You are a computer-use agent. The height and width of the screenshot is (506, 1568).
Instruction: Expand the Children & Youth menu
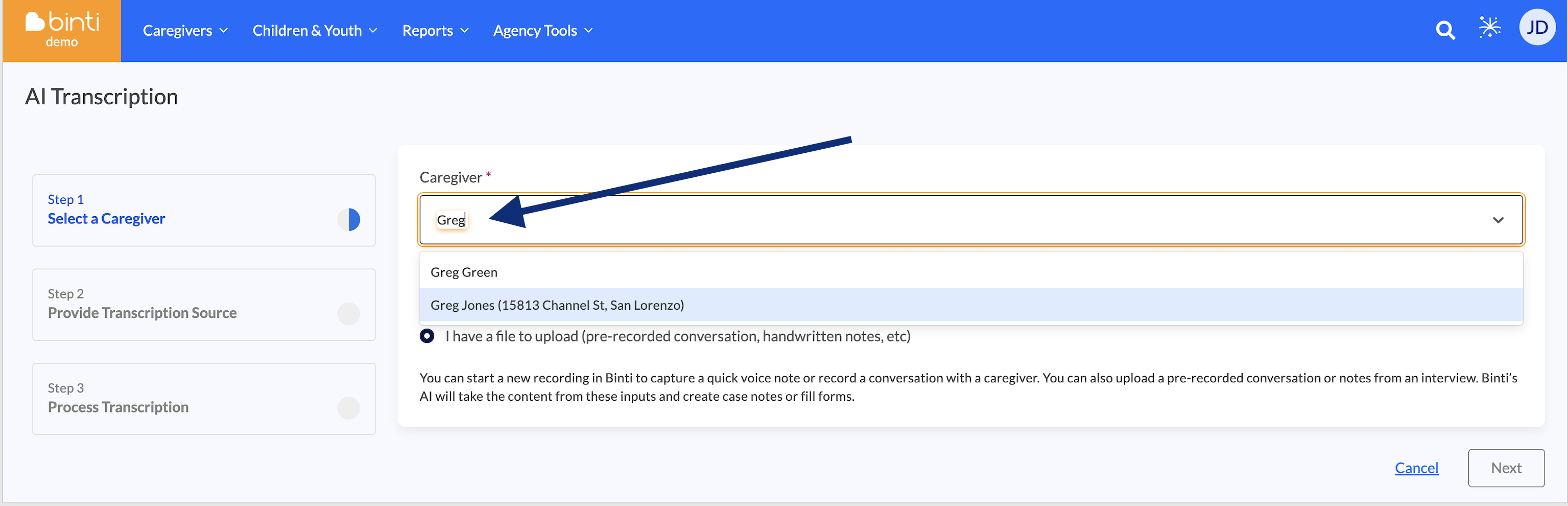coord(315,31)
